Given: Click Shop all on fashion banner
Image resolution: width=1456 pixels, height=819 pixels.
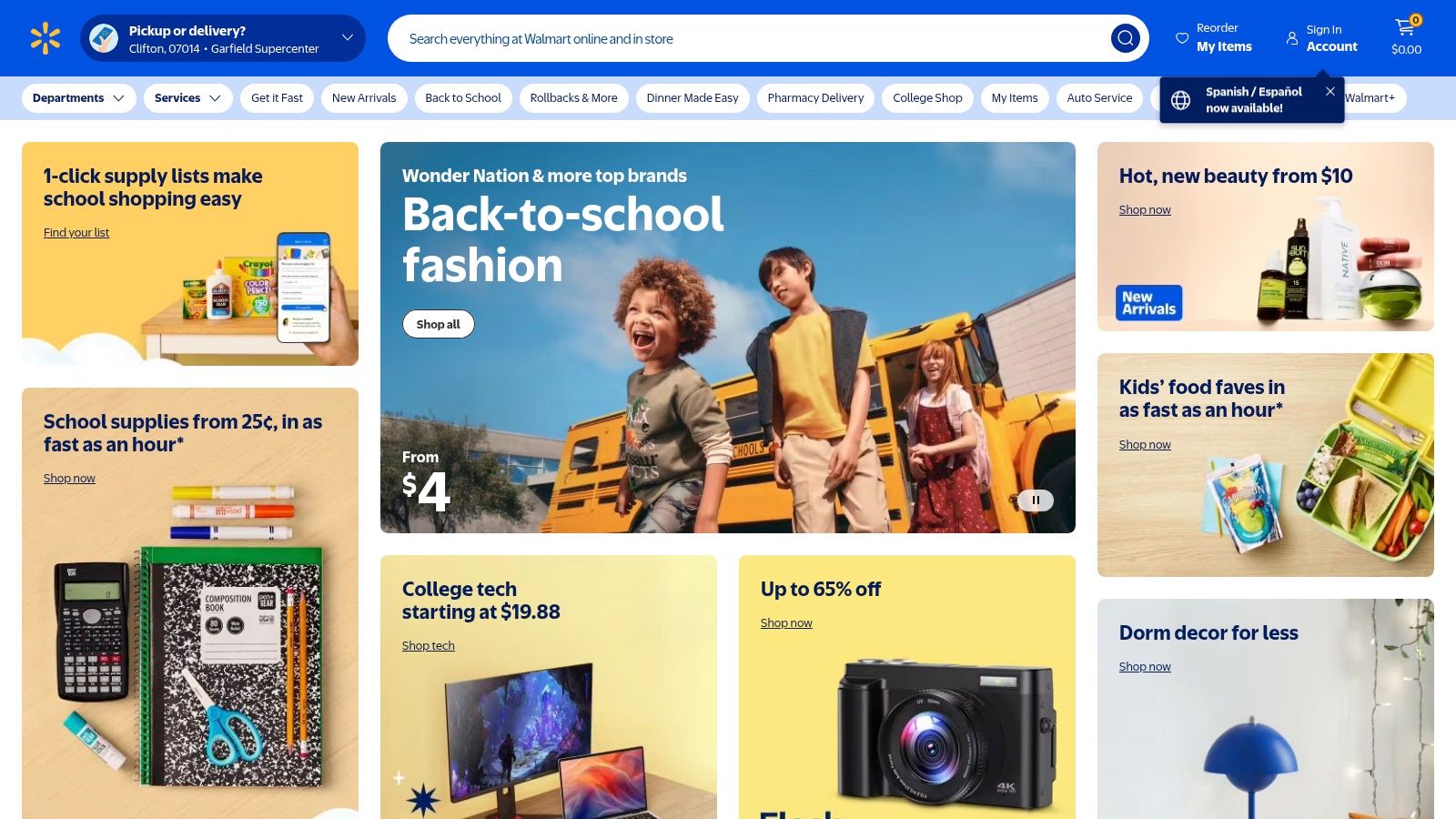Looking at the screenshot, I should pos(439,324).
